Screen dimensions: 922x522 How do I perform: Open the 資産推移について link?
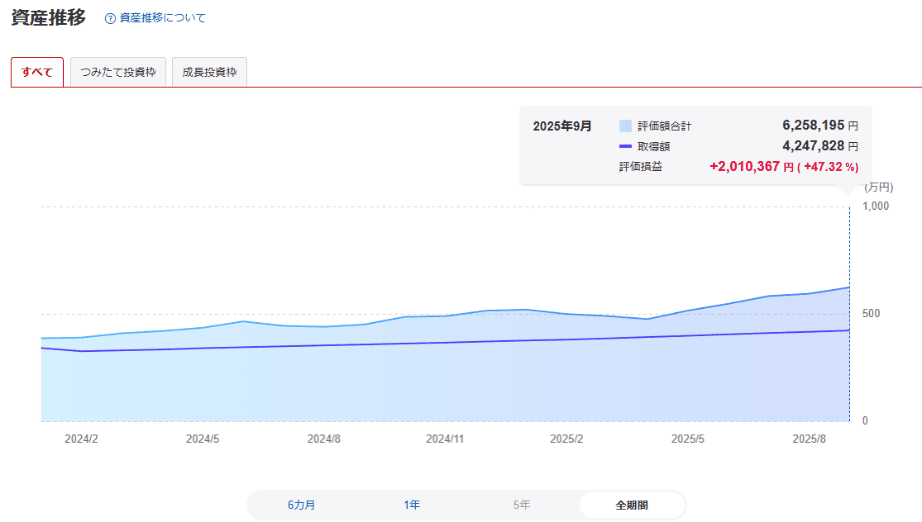click(162, 19)
